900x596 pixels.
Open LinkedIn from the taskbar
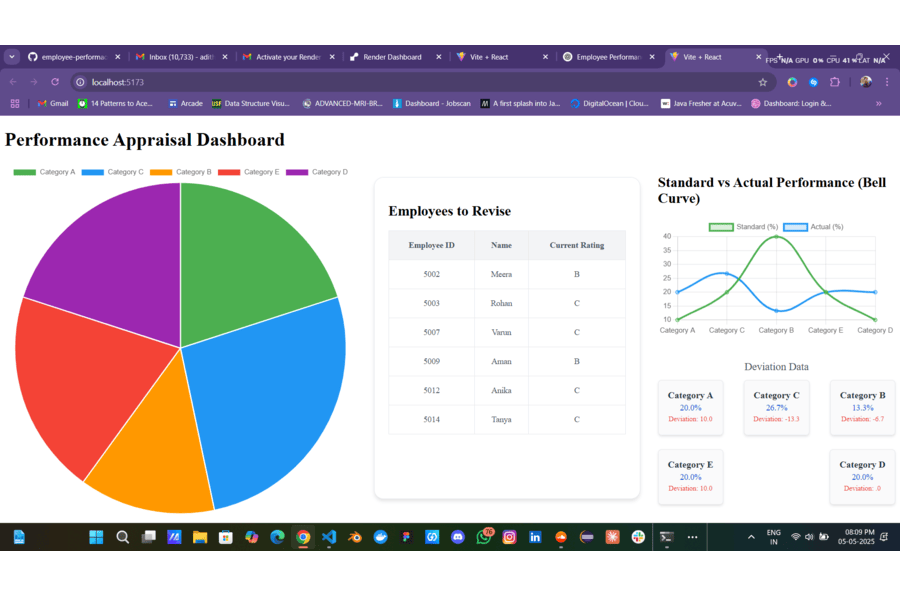click(x=535, y=537)
